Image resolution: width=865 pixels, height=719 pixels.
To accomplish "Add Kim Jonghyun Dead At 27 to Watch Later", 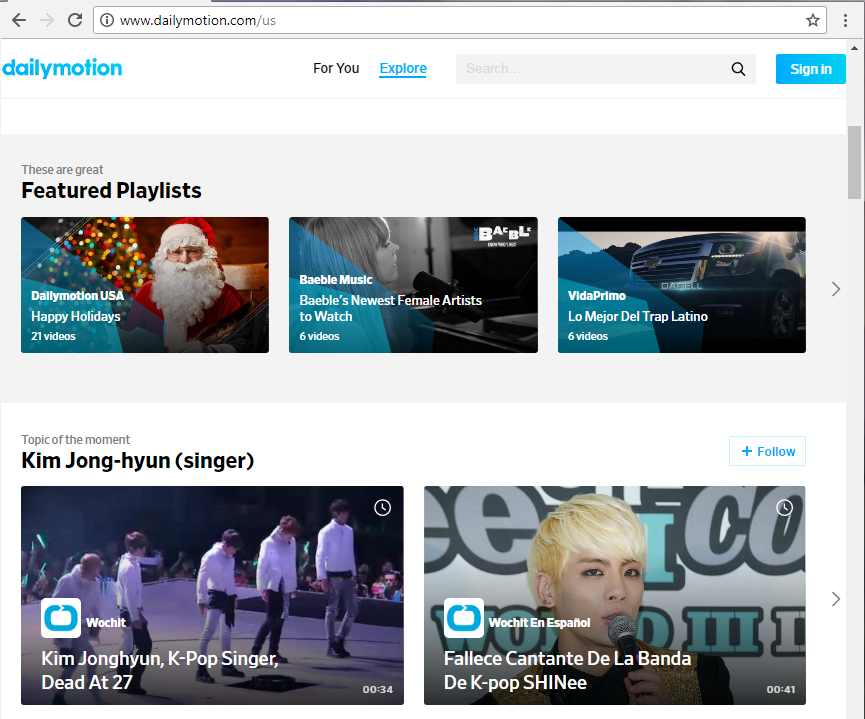I will pyautogui.click(x=382, y=508).
